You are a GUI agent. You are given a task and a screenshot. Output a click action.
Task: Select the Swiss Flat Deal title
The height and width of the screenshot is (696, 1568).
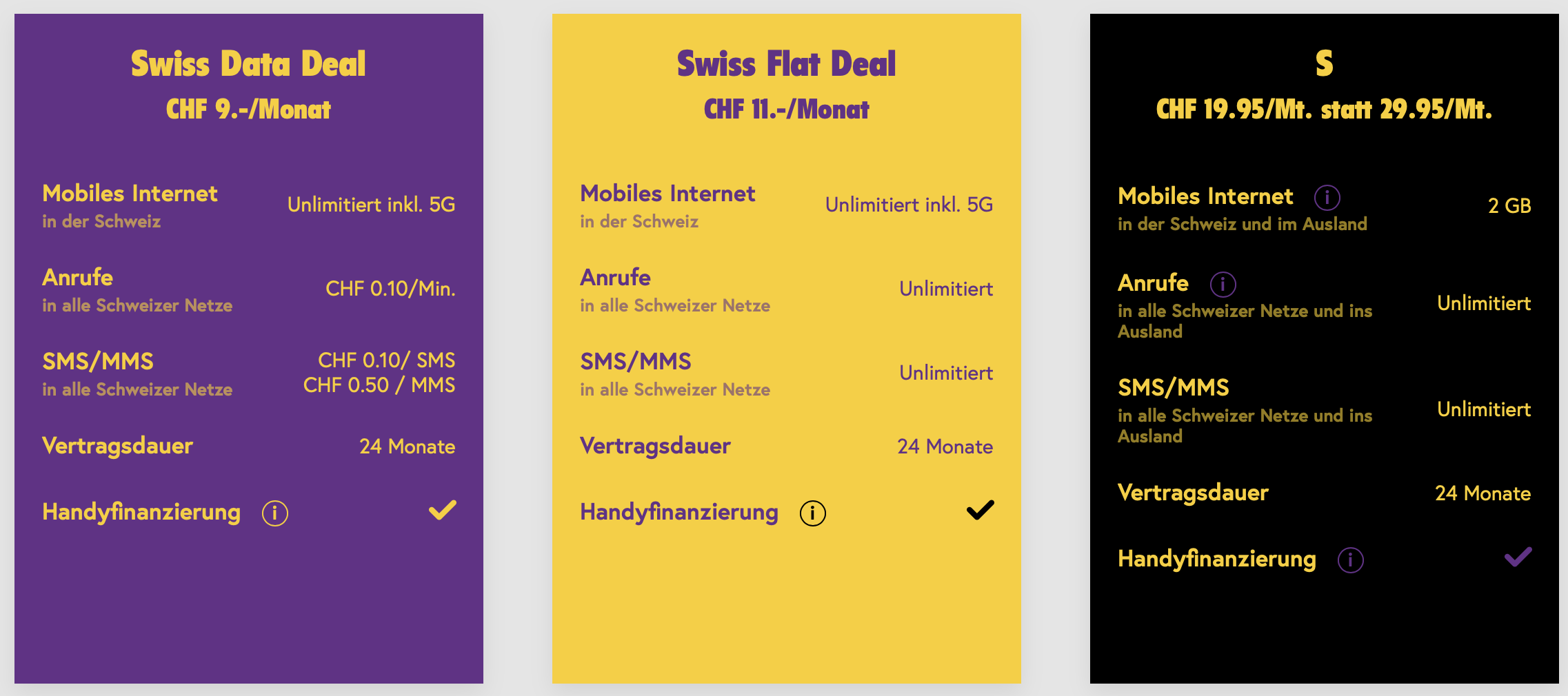point(786,63)
